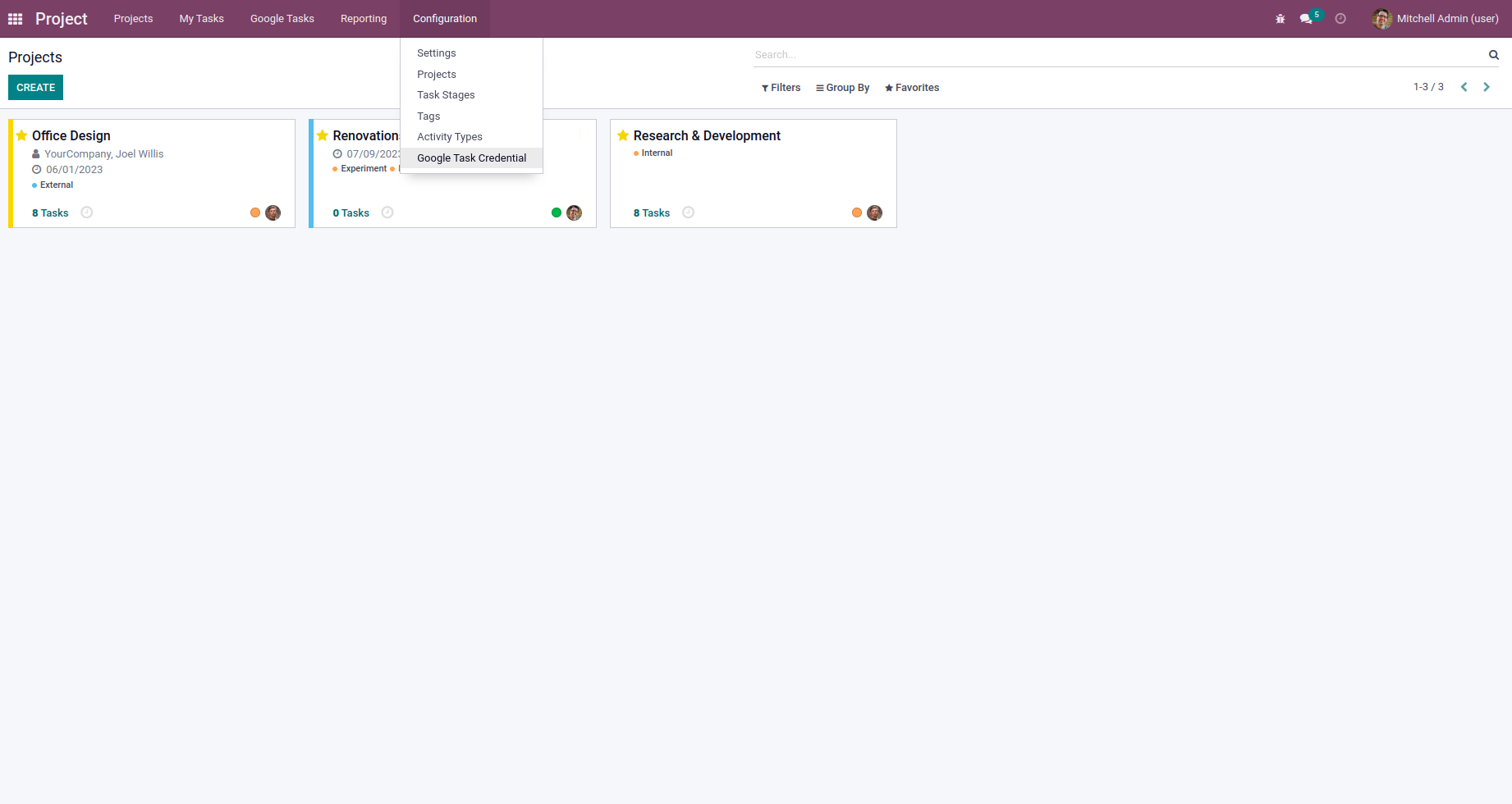The image size is (1512, 804).
Task: Toggle favorite star on Research & Development
Action: [x=623, y=135]
